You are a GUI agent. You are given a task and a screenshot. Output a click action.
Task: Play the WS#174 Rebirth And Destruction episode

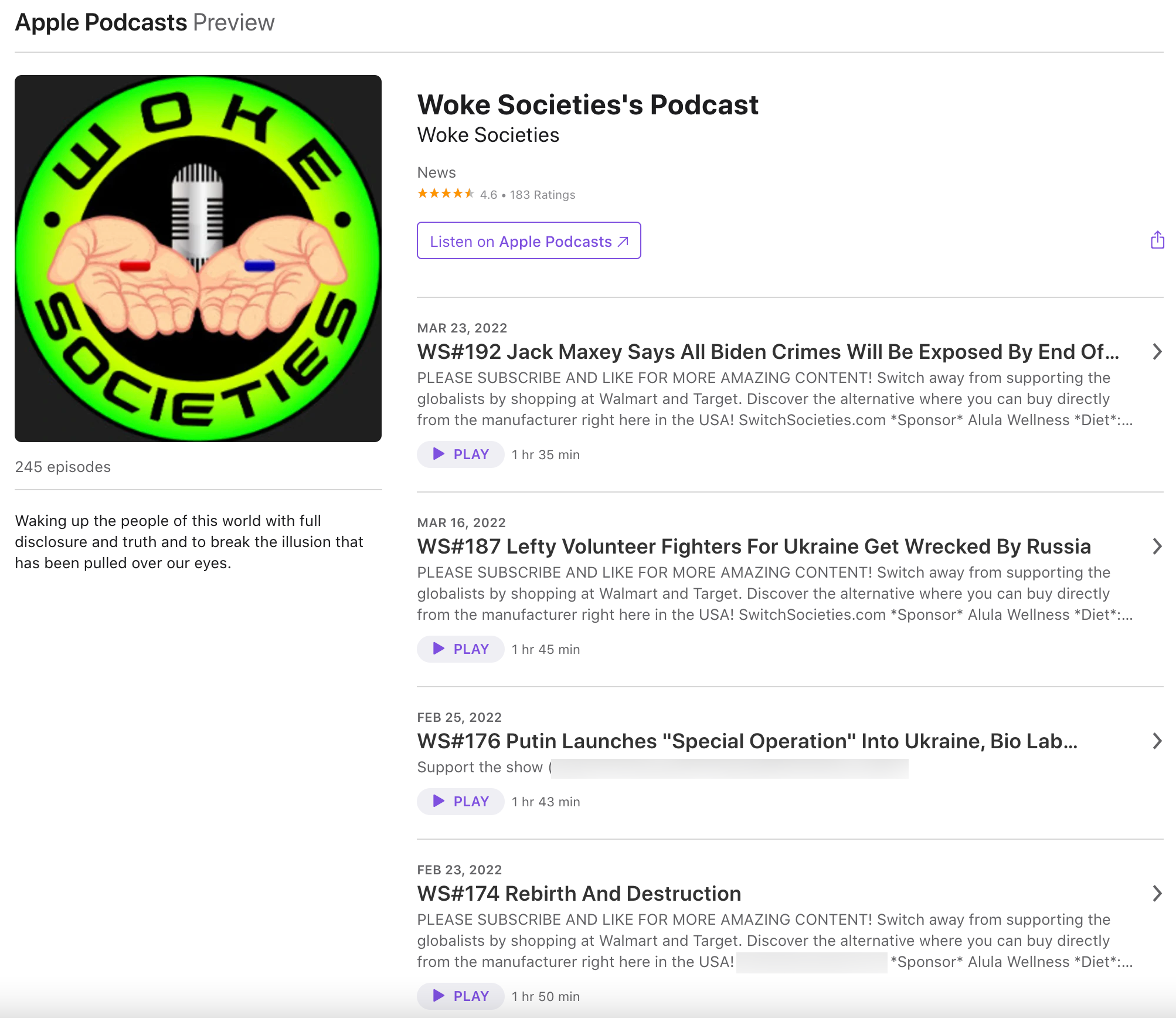461,996
